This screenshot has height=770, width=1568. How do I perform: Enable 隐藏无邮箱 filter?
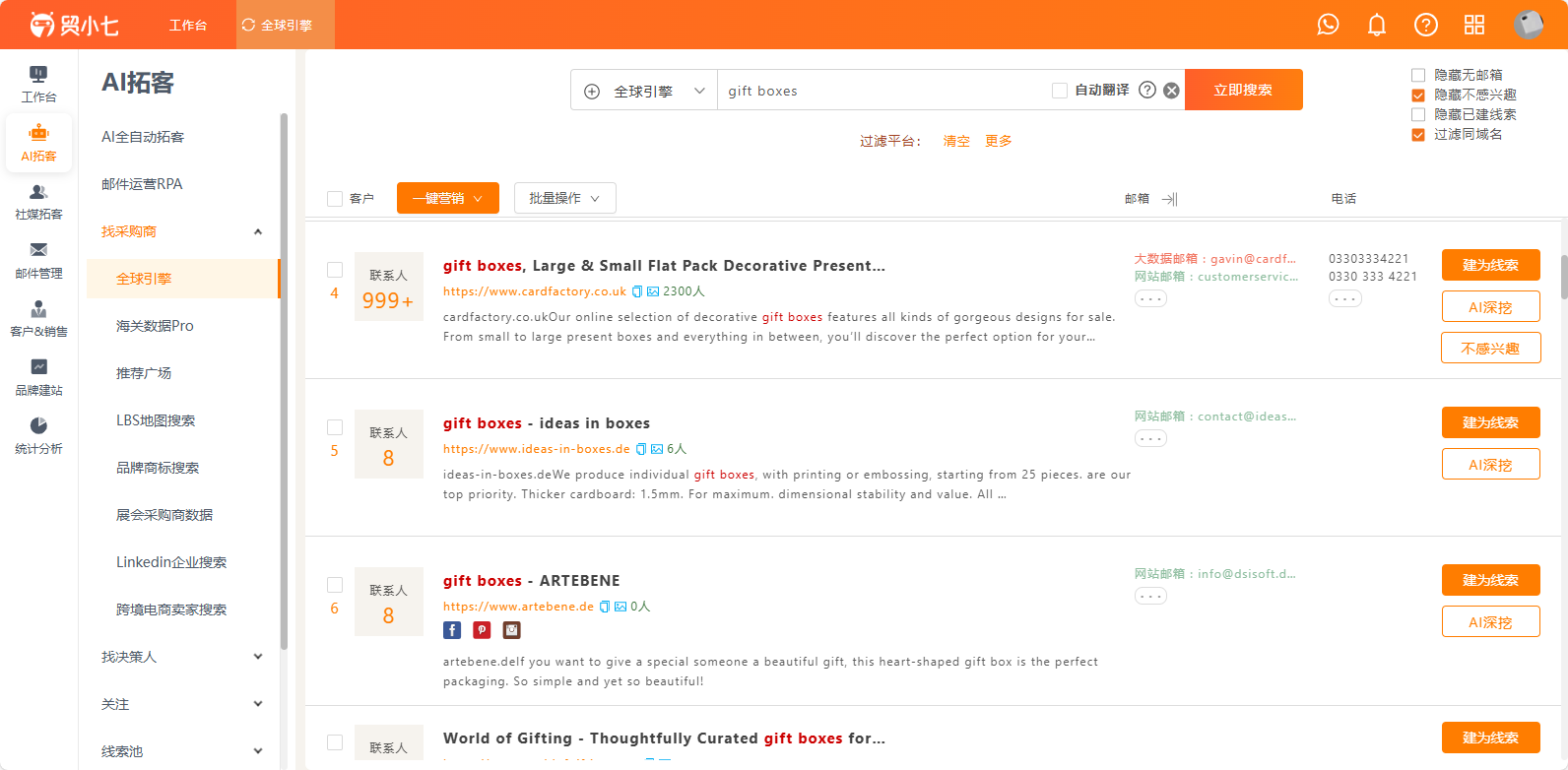coord(1418,75)
